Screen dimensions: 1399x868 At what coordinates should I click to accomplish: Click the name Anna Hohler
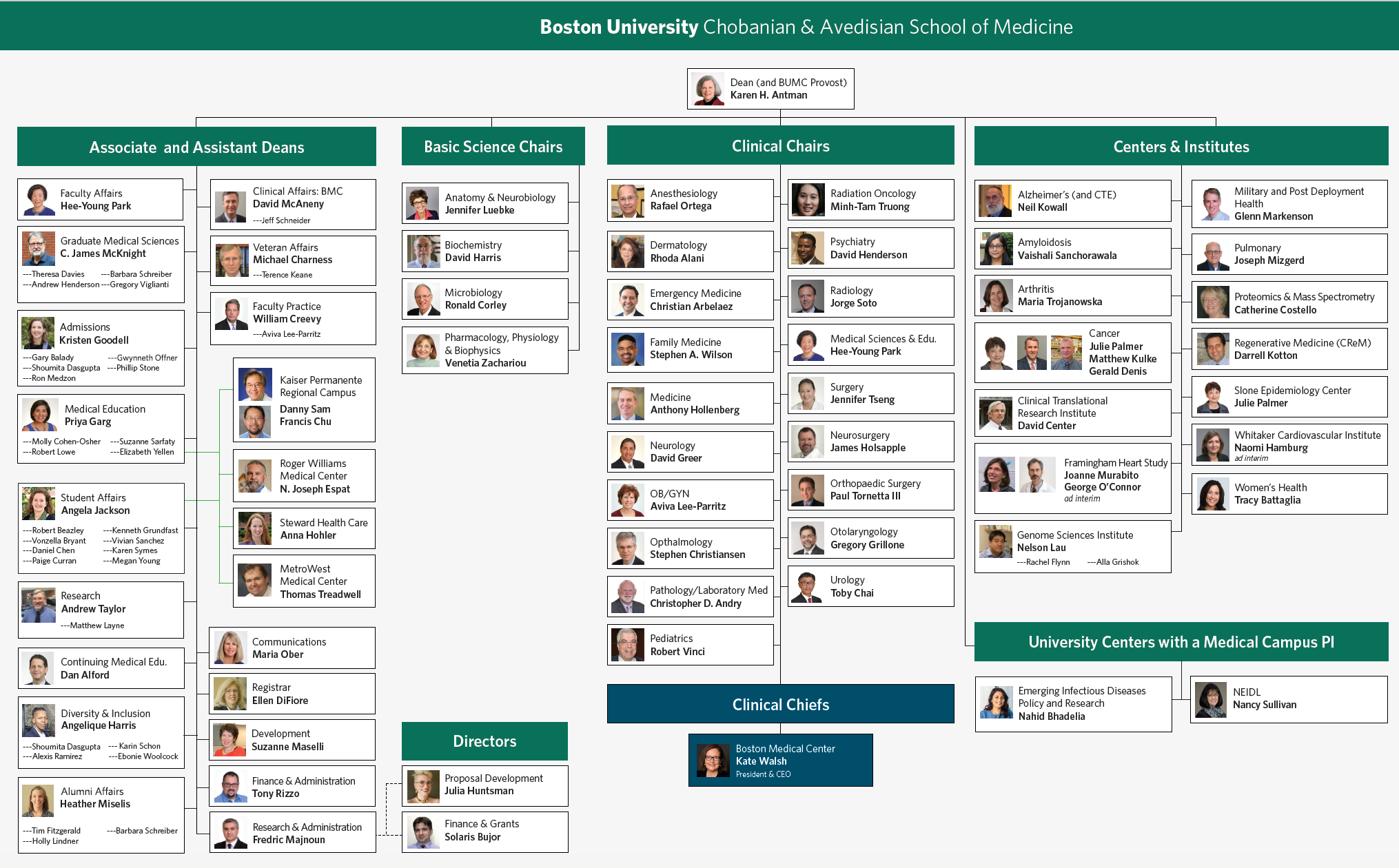(x=308, y=535)
